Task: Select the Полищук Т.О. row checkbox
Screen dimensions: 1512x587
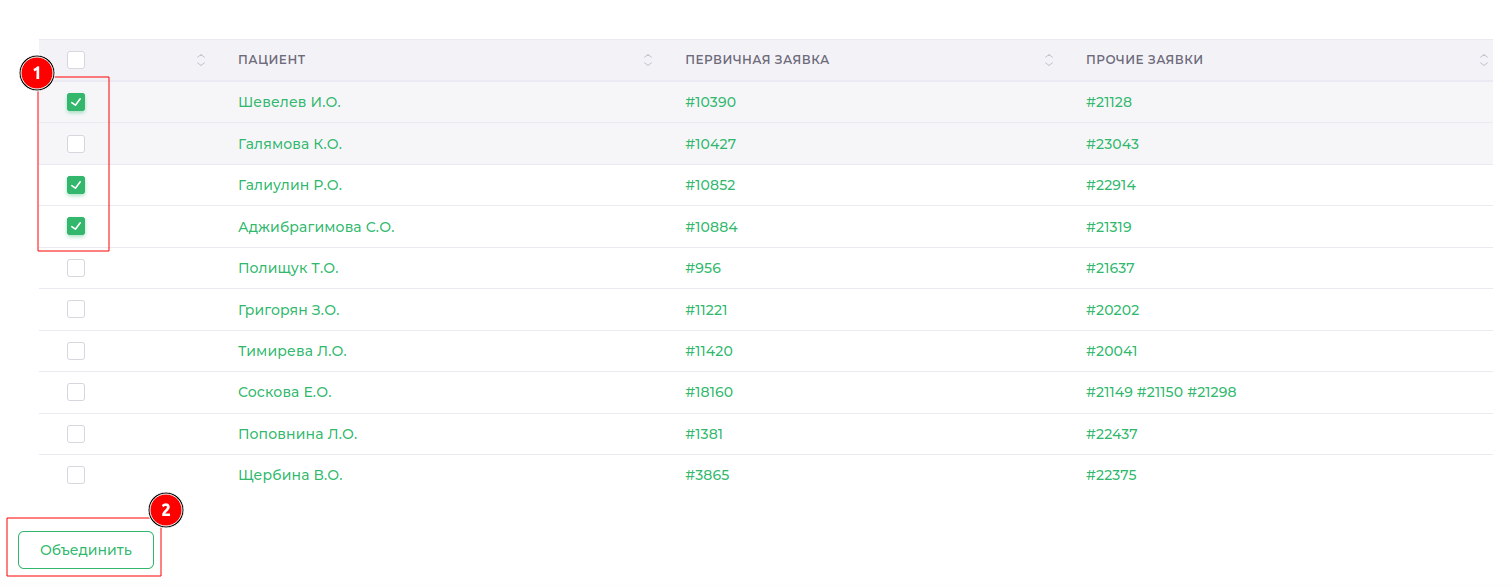Action: tap(76, 268)
